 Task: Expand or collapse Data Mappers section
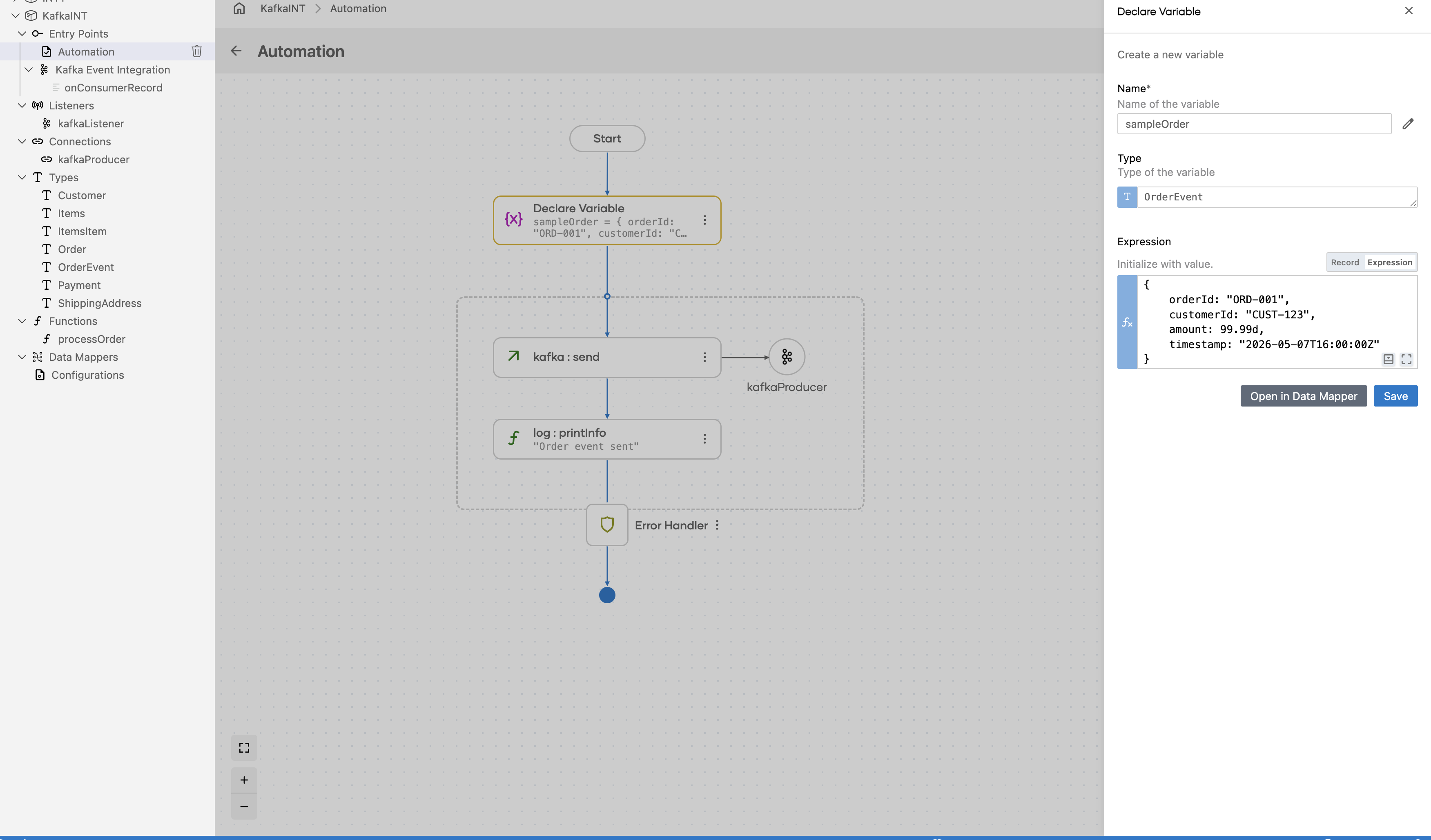click(x=22, y=357)
